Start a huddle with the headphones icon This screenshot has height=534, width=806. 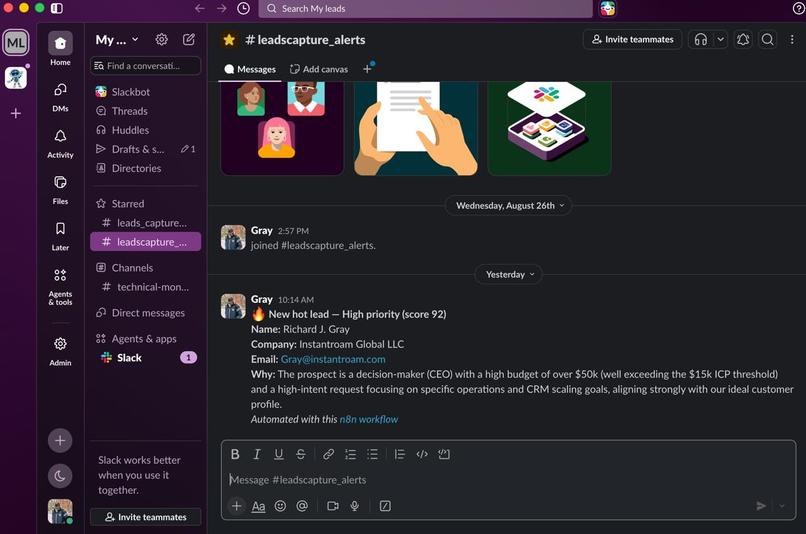click(x=701, y=40)
